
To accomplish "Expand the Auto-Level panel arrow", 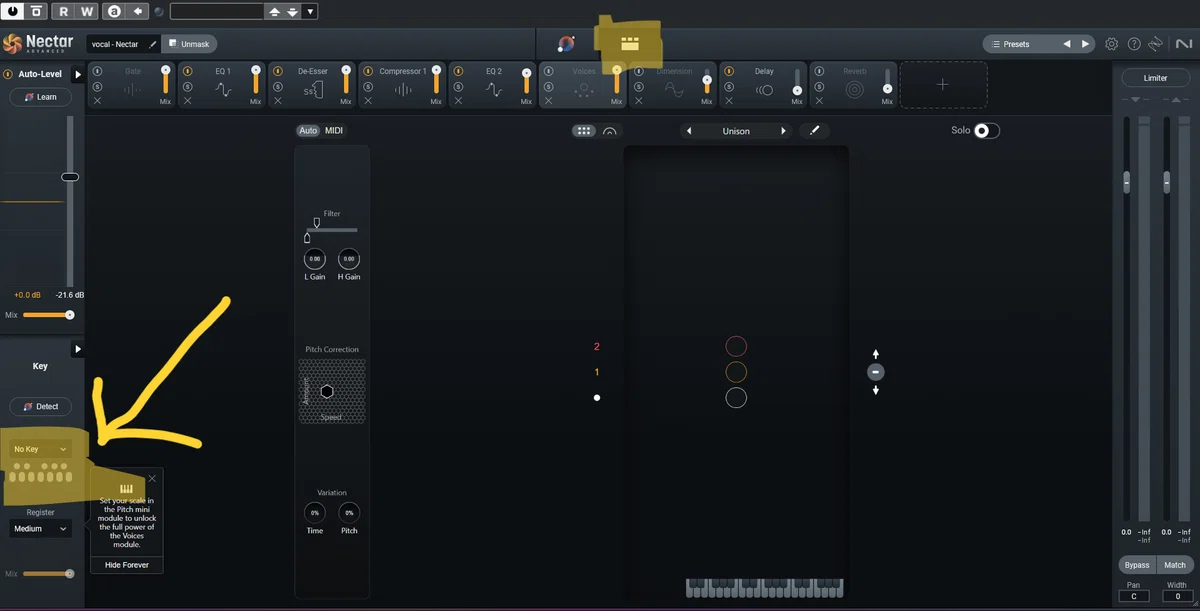I will pyautogui.click(x=78, y=75).
